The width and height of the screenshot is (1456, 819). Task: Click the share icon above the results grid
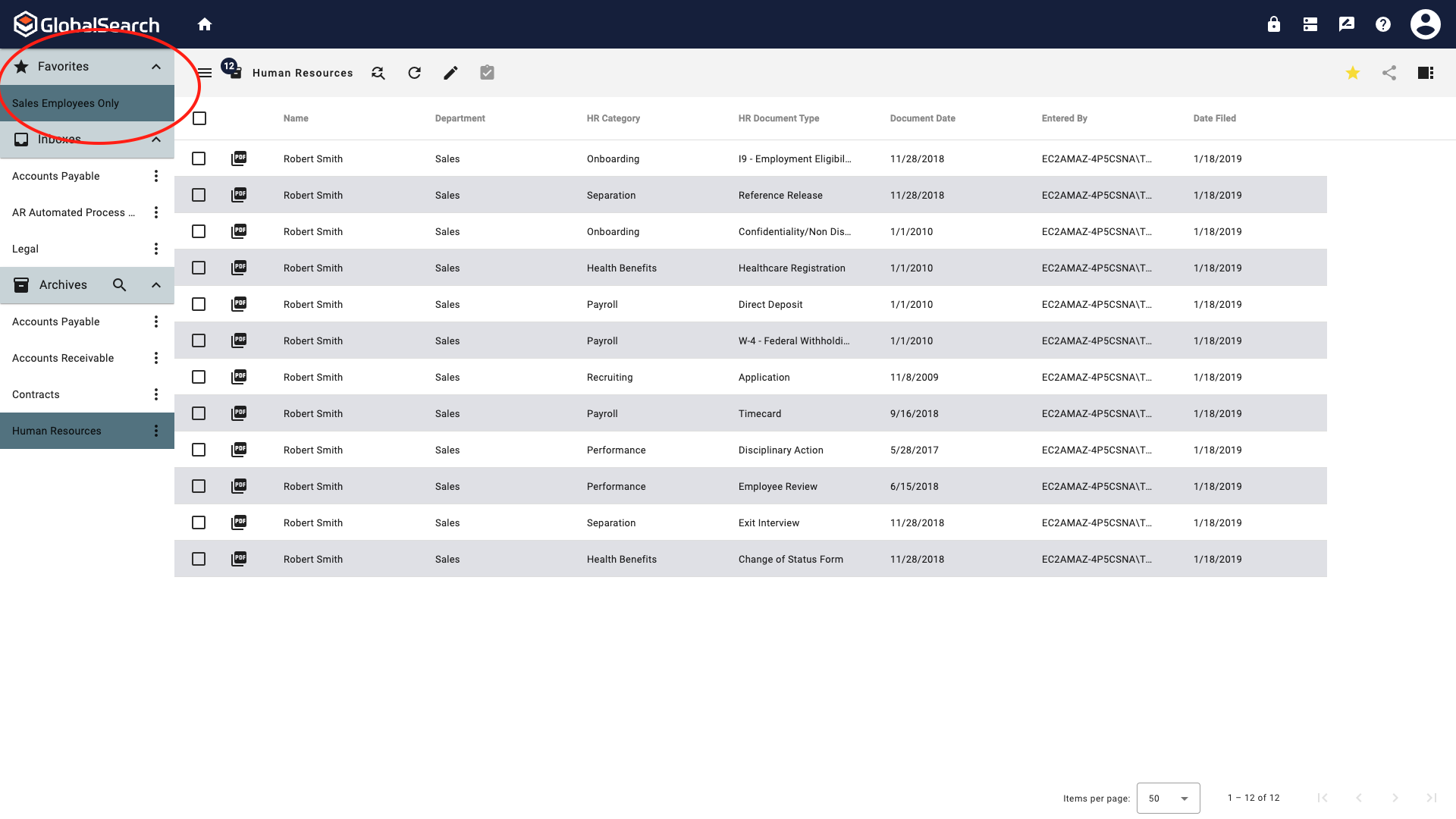[1389, 73]
